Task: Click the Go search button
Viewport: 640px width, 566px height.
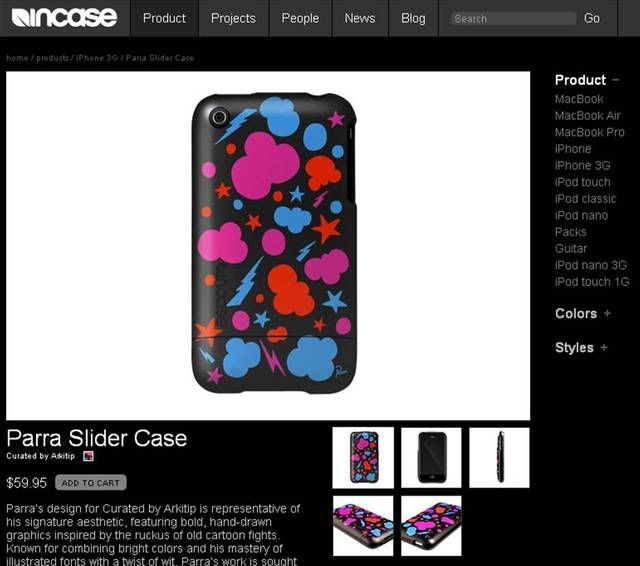Action: click(591, 18)
